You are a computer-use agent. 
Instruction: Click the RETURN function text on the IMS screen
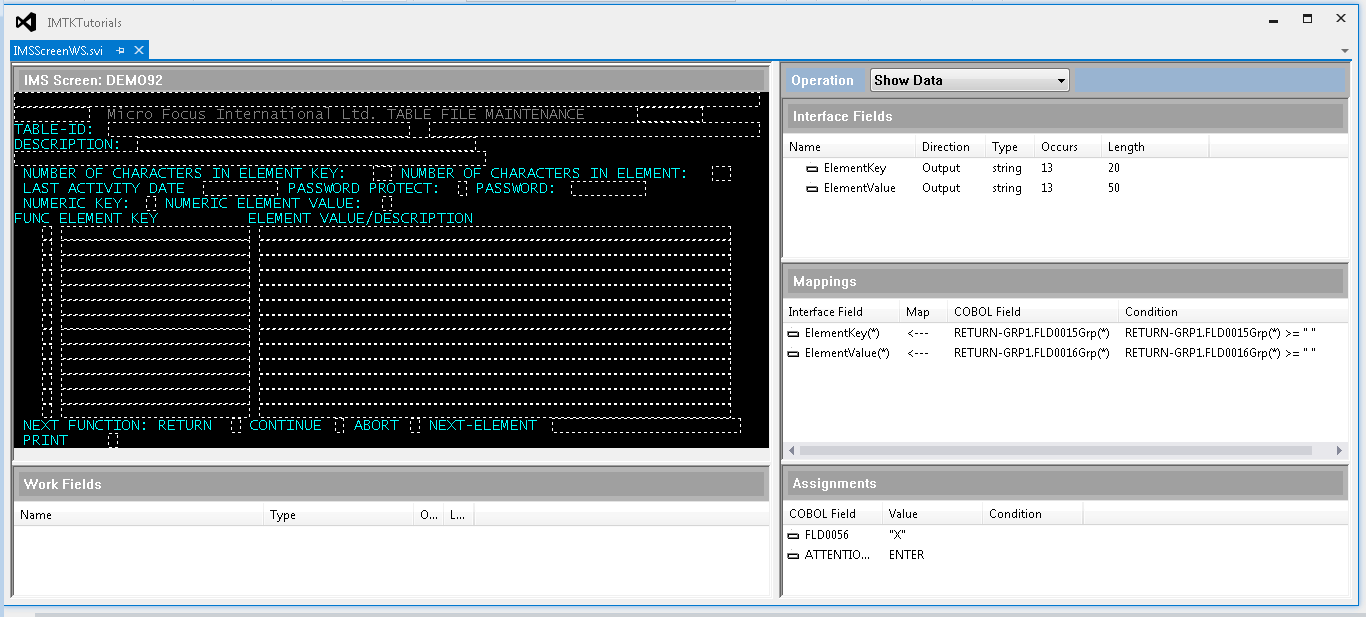pyautogui.click(x=186, y=424)
